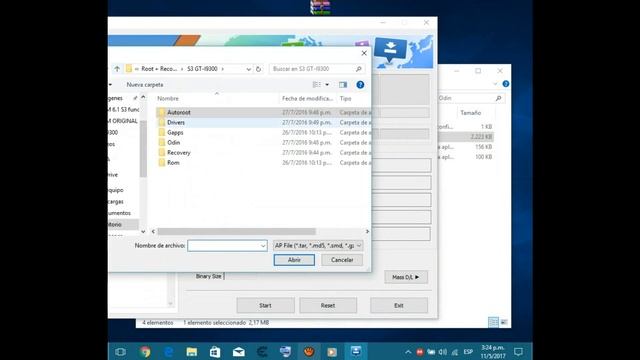Image resolution: width=640 pixels, height=360 pixels.
Task: Select the 2.223 KB file row in Explorer
Action: coord(465,137)
